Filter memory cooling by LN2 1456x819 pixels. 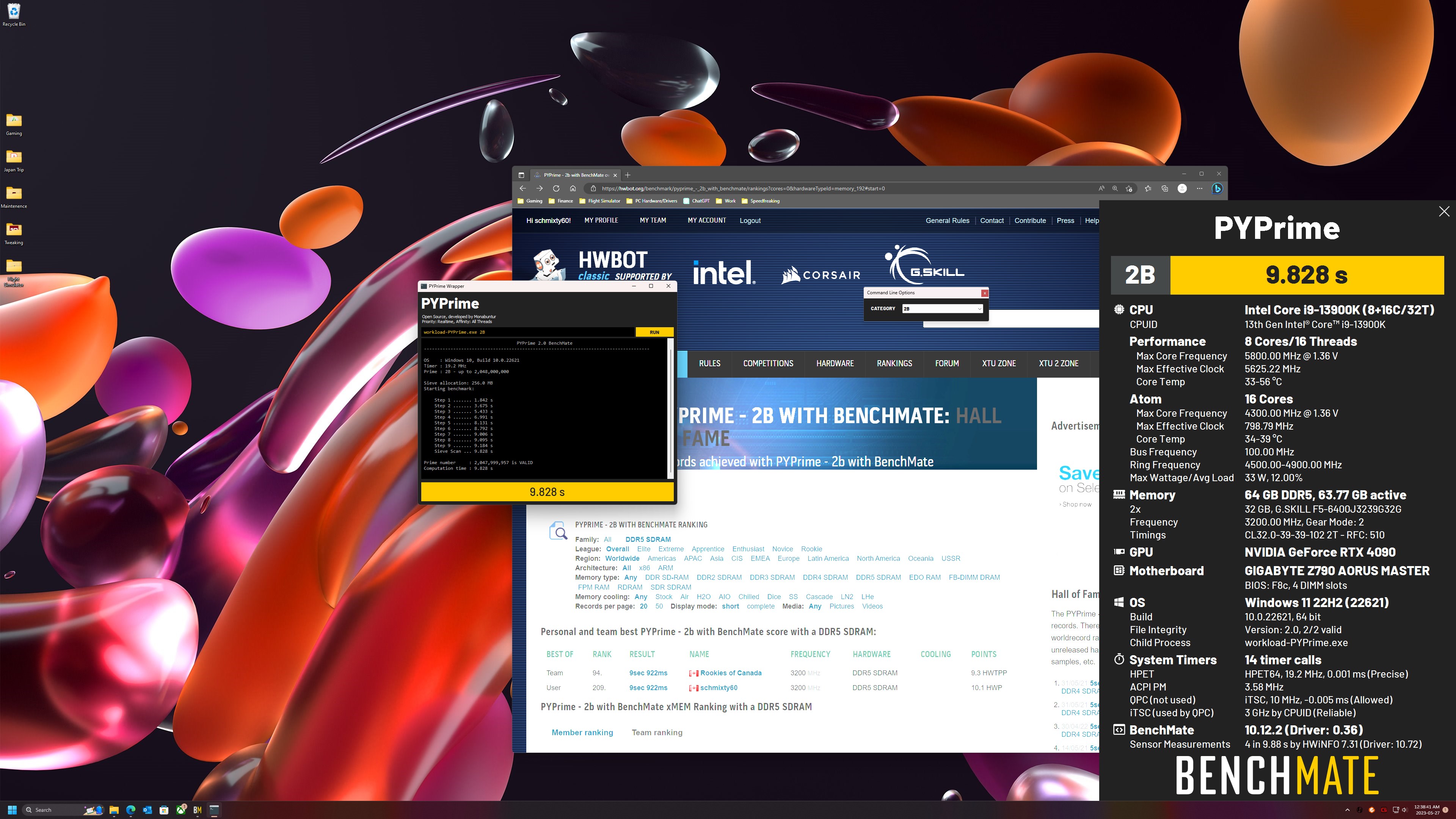click(846, 596)
